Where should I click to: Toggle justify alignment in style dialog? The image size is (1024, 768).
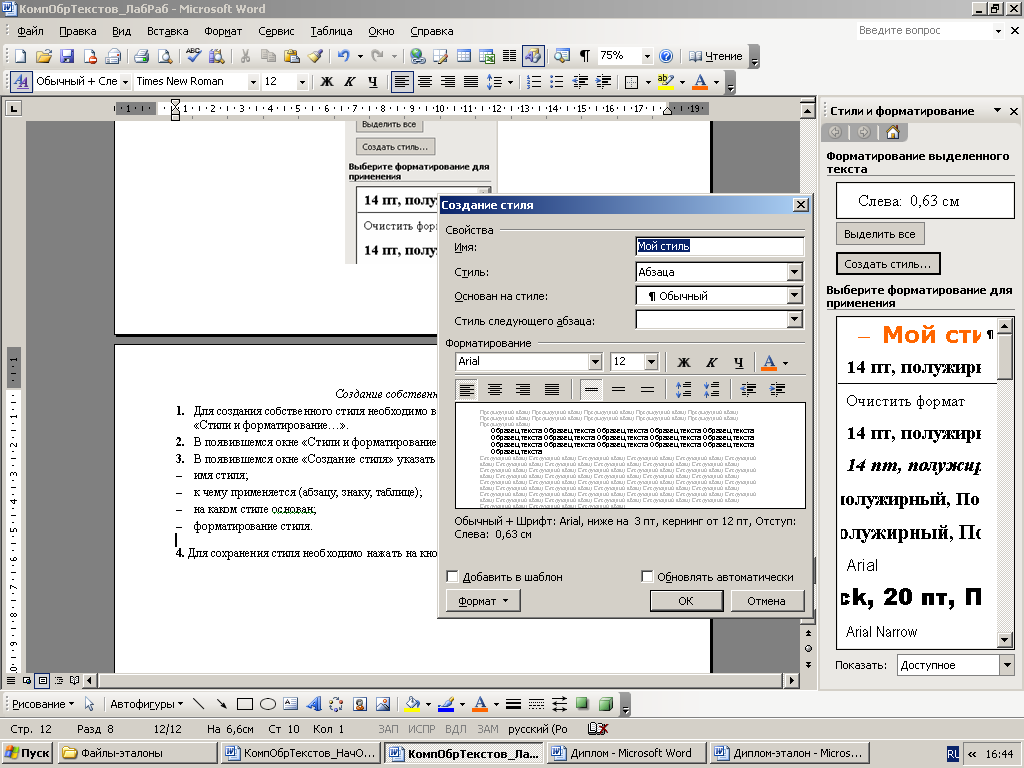[552, 390]
